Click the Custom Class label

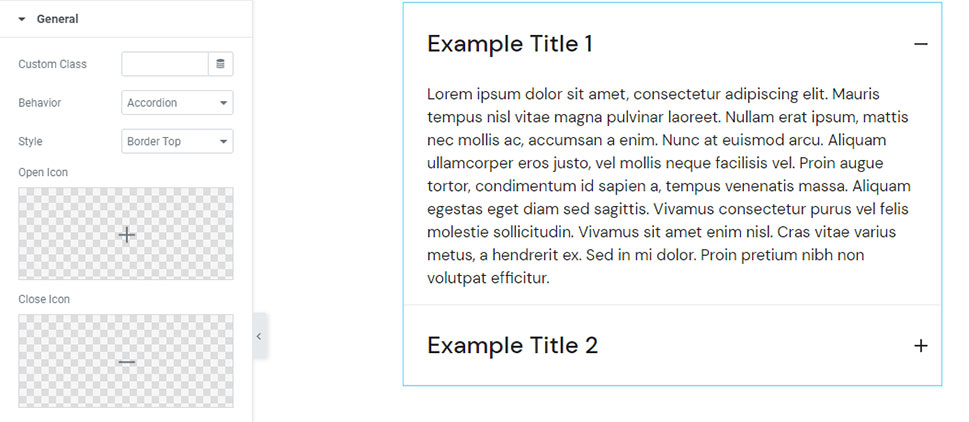(52, 64)
